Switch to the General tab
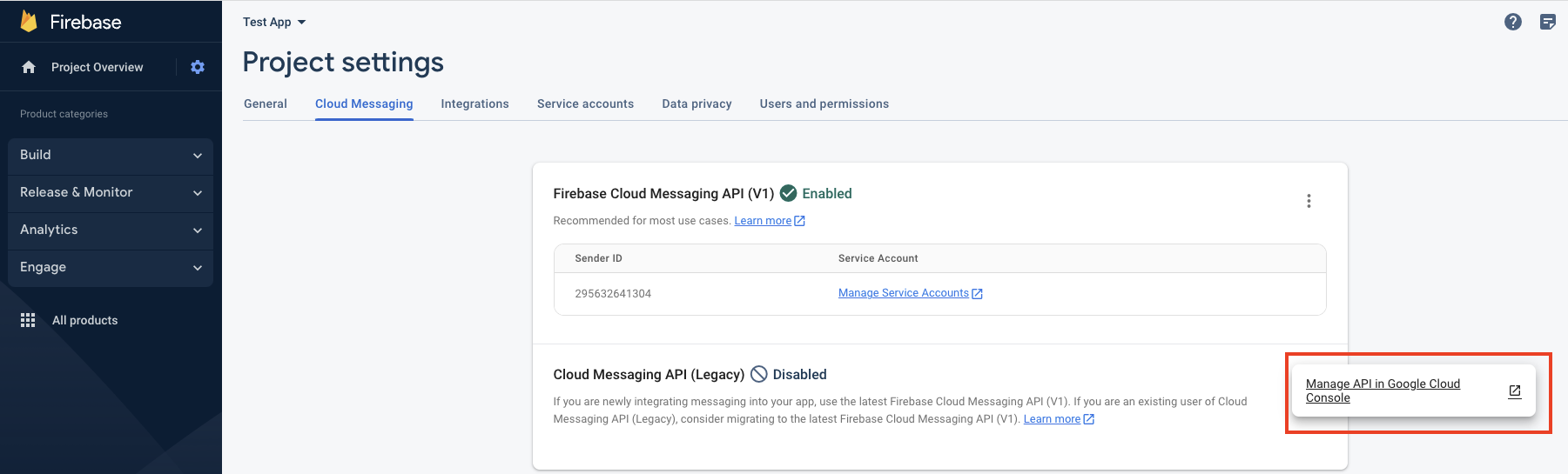 (266, 103)
